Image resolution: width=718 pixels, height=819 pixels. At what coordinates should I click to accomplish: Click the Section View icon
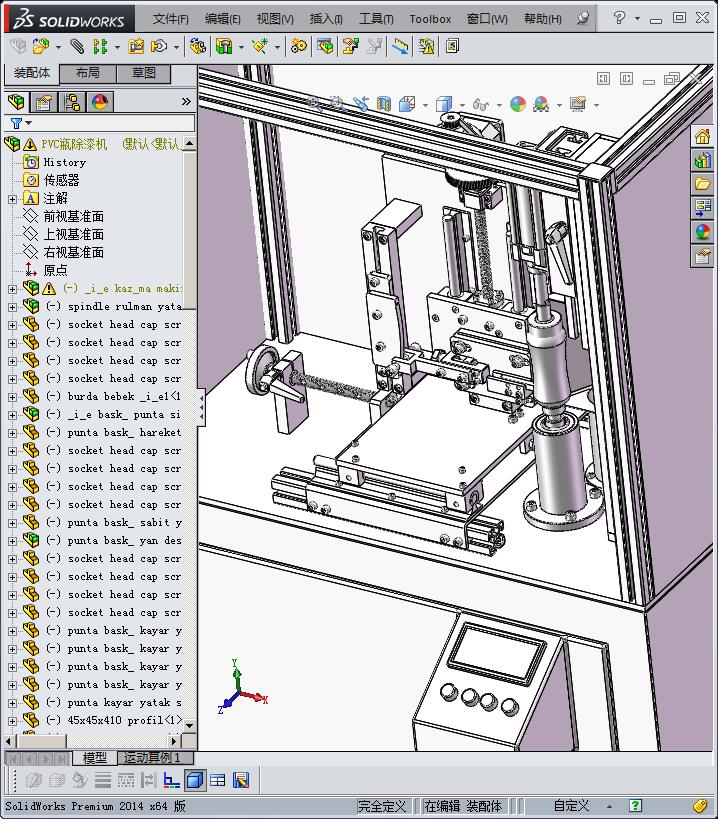(x=384, y=104)
